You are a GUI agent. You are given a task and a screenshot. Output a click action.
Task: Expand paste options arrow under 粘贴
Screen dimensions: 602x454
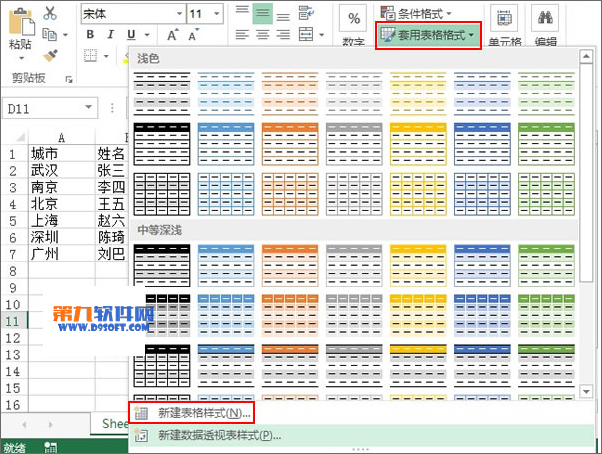[x=21, y=58]
